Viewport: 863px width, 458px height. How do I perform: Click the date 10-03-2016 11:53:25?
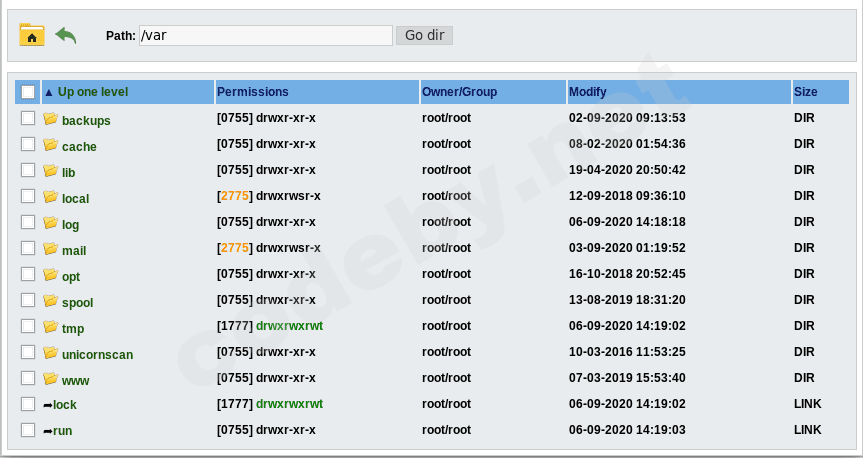tap(627, 352)
